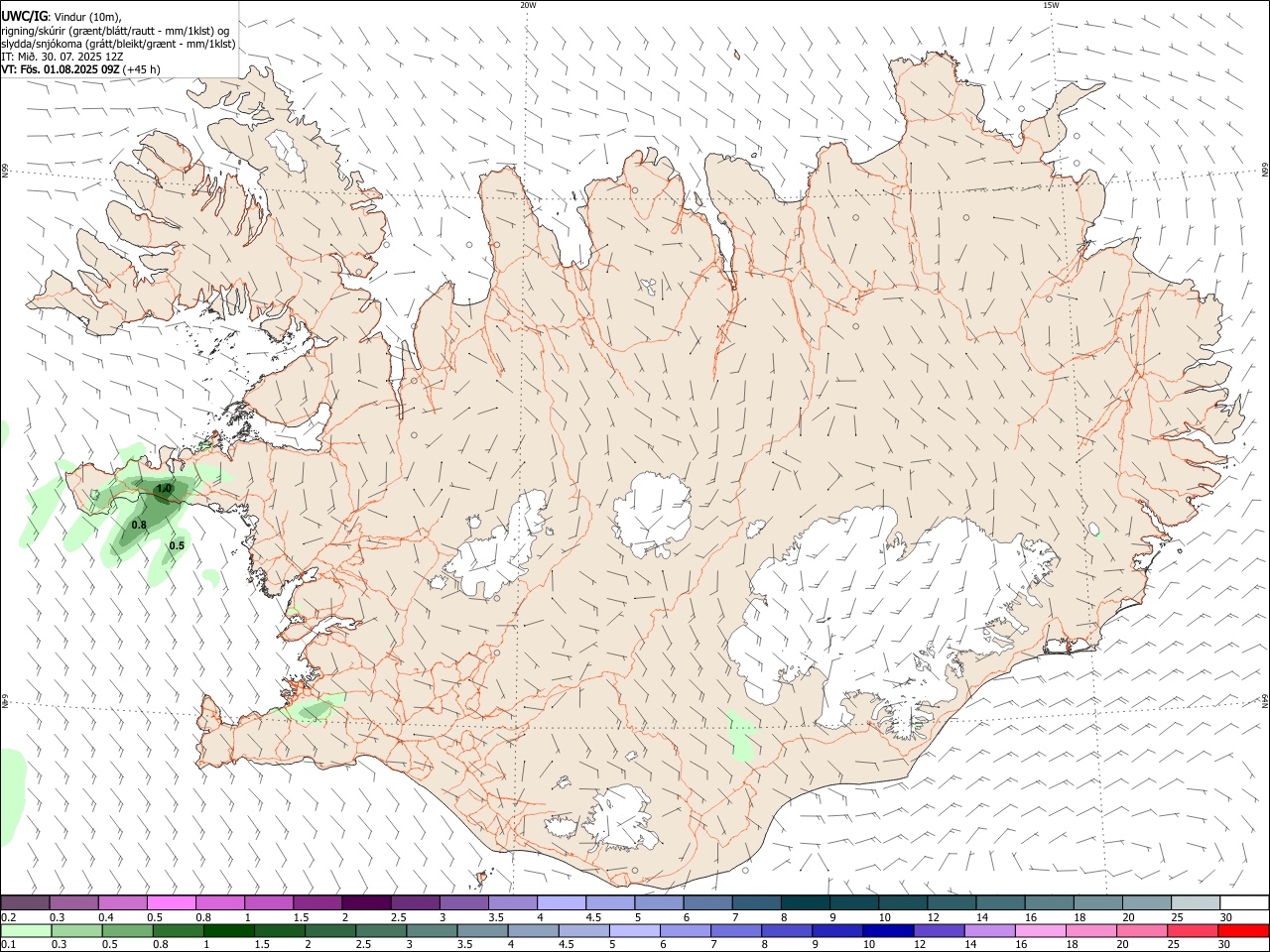The image size is (1270, 952).
Task: Click the '64N' latitude label on right edge
Action: point(1265,701)
